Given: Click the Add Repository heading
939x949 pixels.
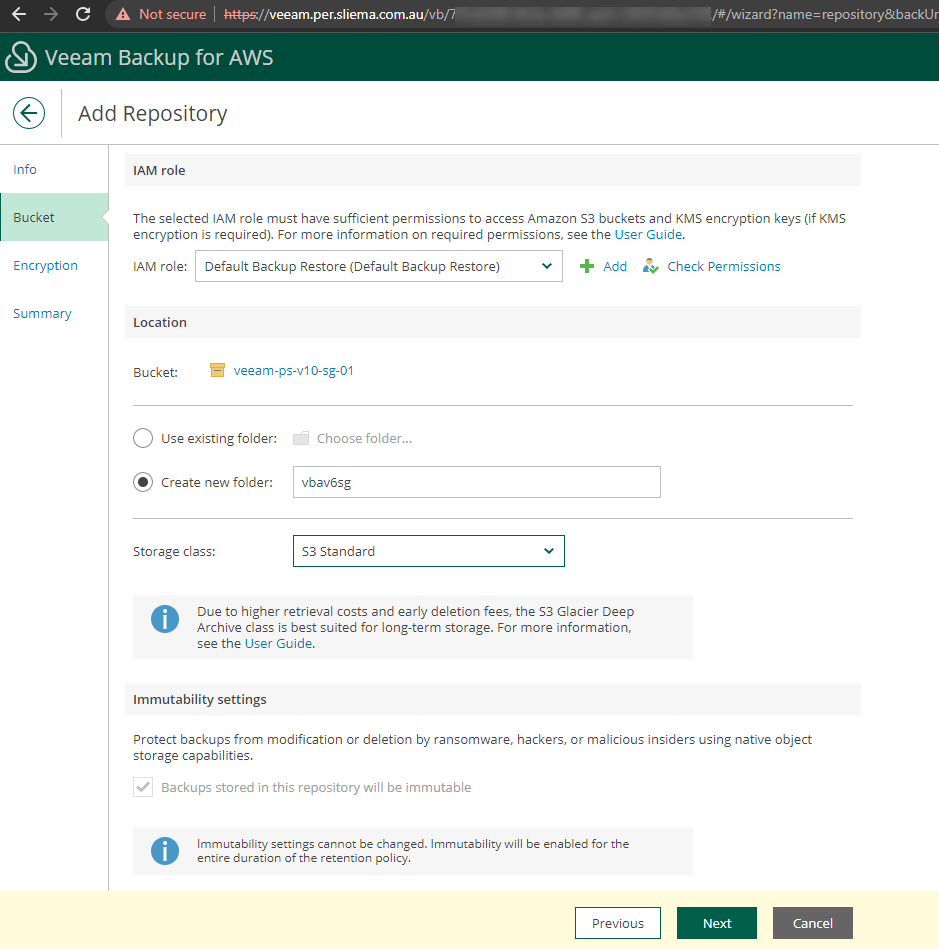Looking at the screenshot, I should (x=153, y=113).
